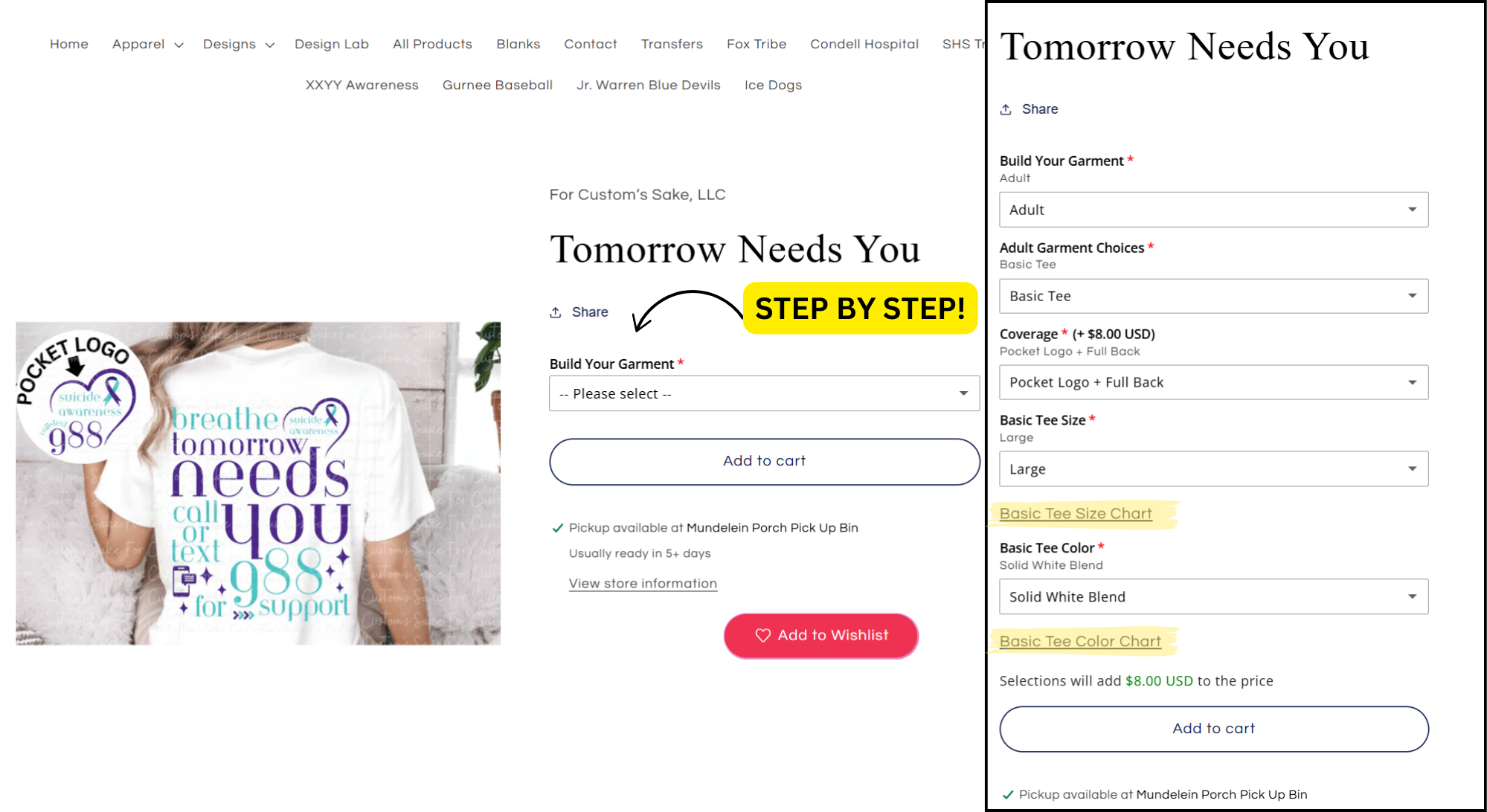This screenshot has width=1487, height=812.
Task: Open the Design Lab menu item
Action: (x=332, y=44)
